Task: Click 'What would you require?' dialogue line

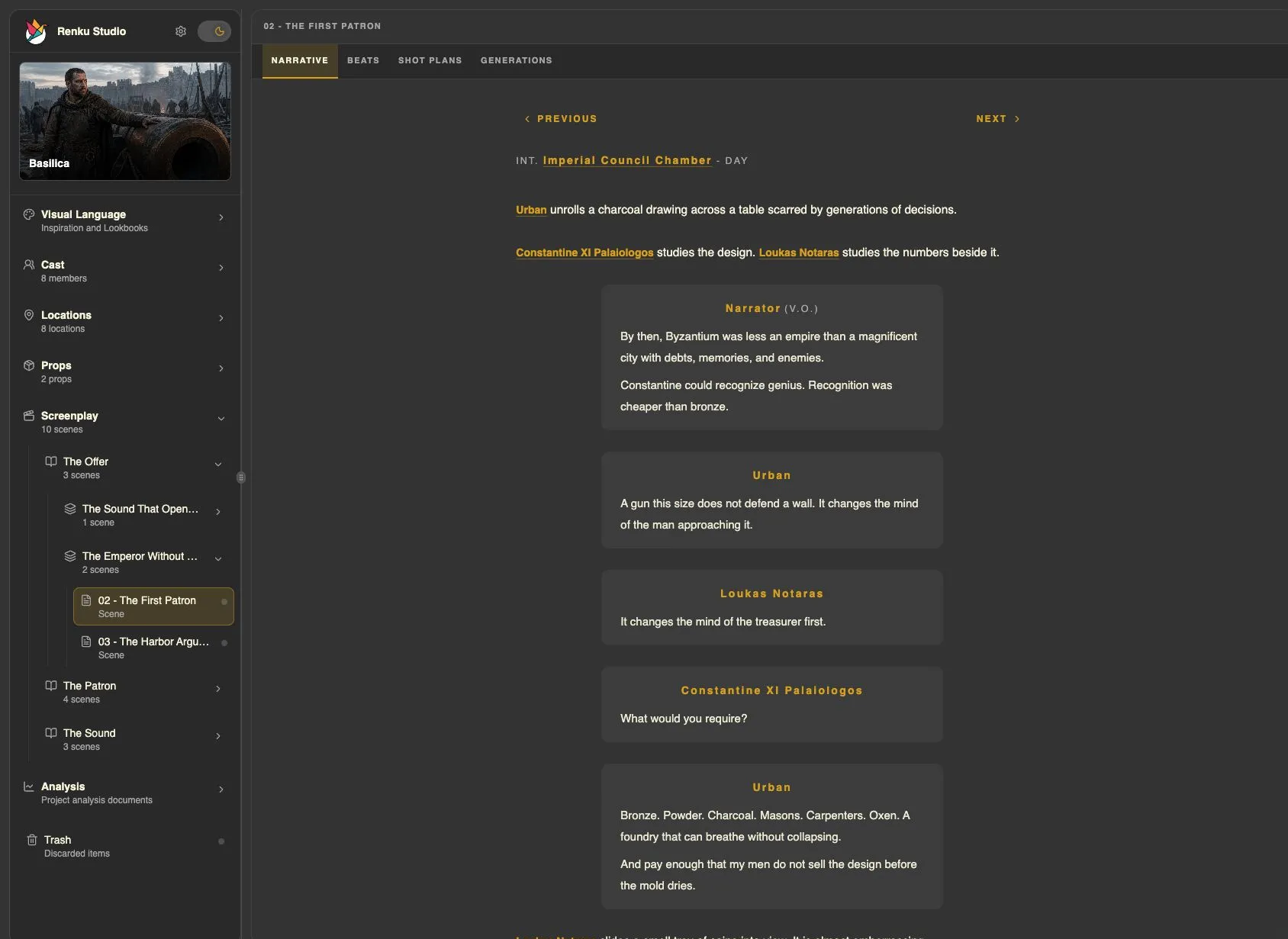Action: (x=684, y=719)
